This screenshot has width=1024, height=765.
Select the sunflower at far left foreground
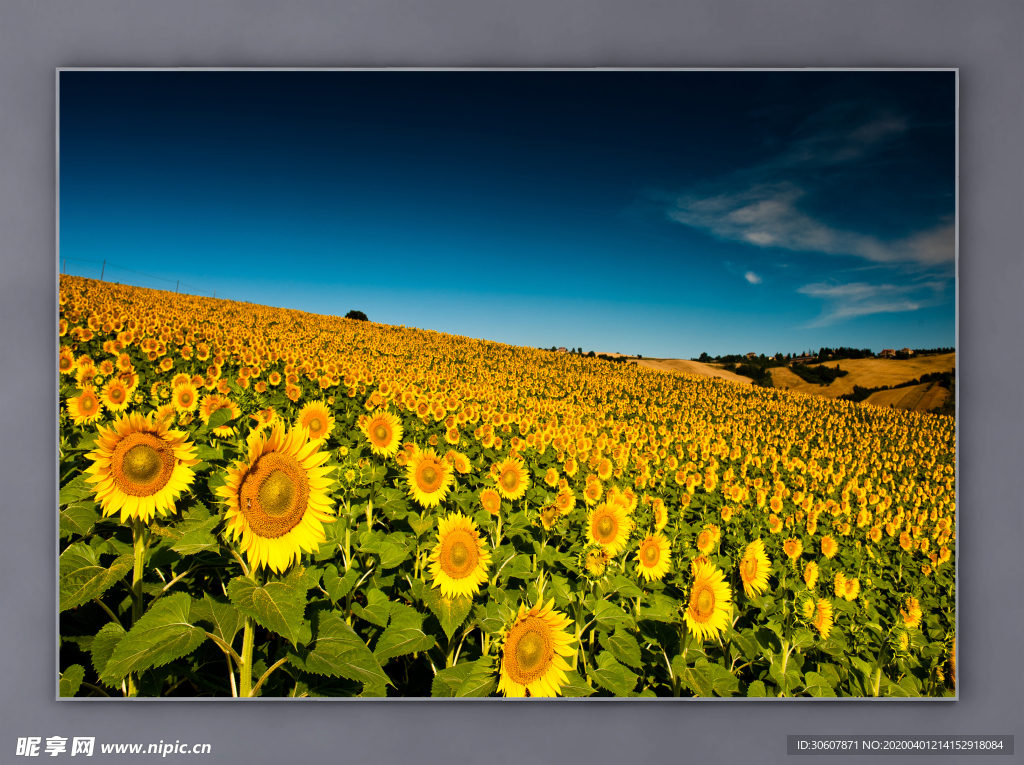click(x=141, y=465)
